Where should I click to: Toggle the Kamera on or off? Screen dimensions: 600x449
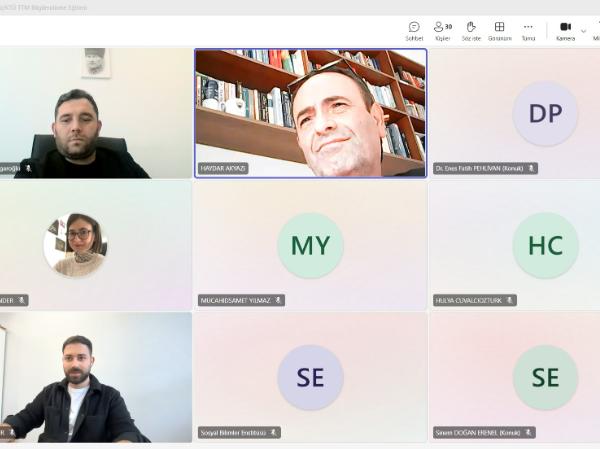565,30
